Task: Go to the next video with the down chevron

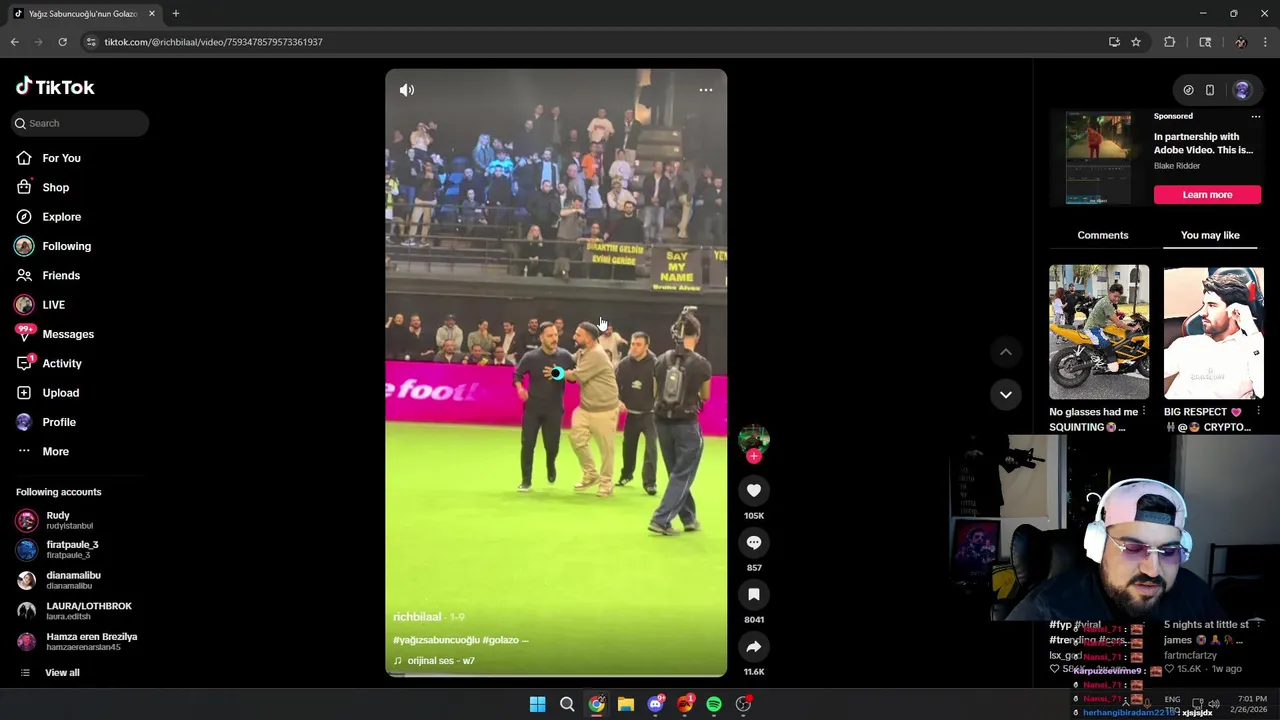Action: point(1006,394)
